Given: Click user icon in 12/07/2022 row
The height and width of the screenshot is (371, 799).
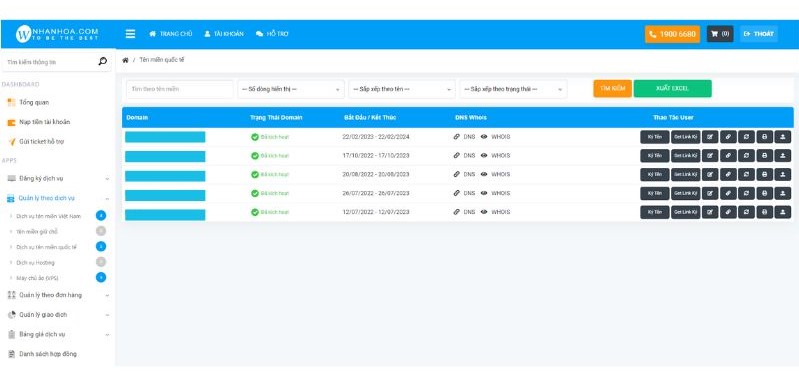Looking at the screenshot, I should [783, 212].
